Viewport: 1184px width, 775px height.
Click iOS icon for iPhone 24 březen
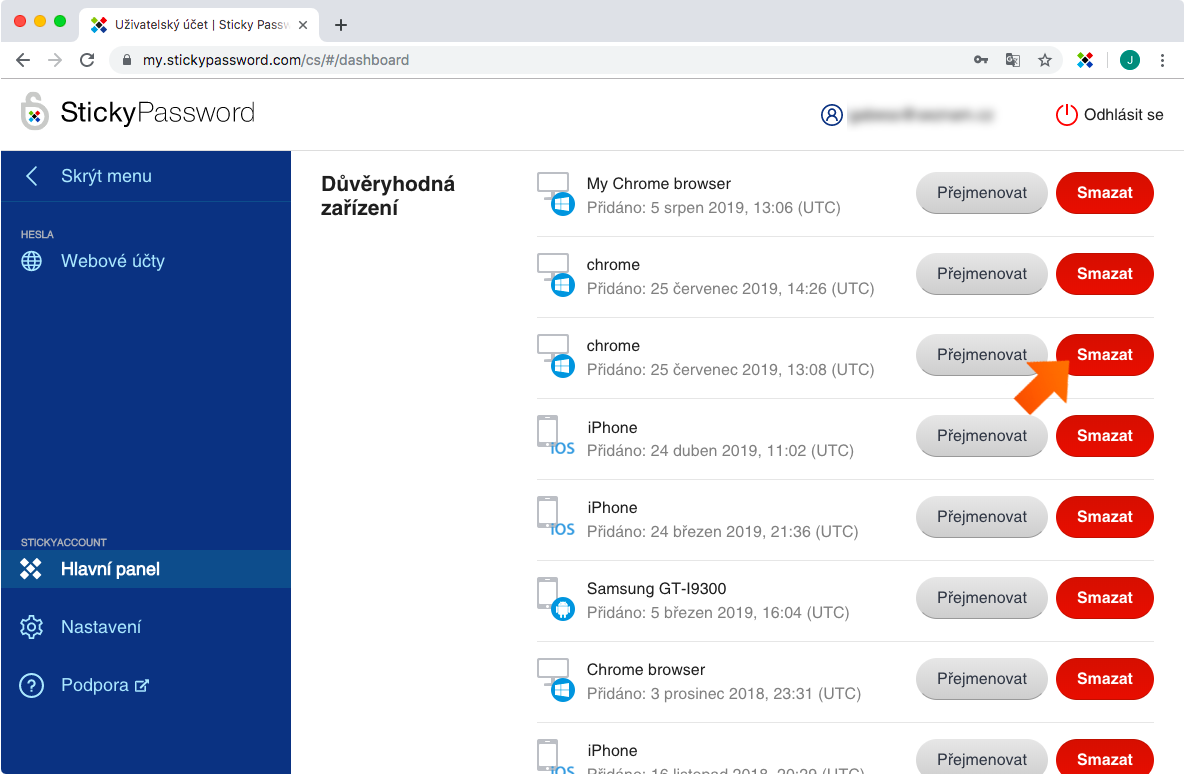point(556,517)
